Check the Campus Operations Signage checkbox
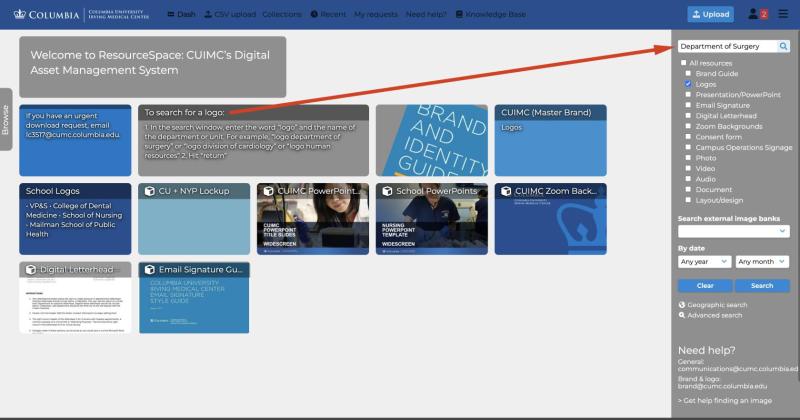Screen dimensions: 800x420 688,147
